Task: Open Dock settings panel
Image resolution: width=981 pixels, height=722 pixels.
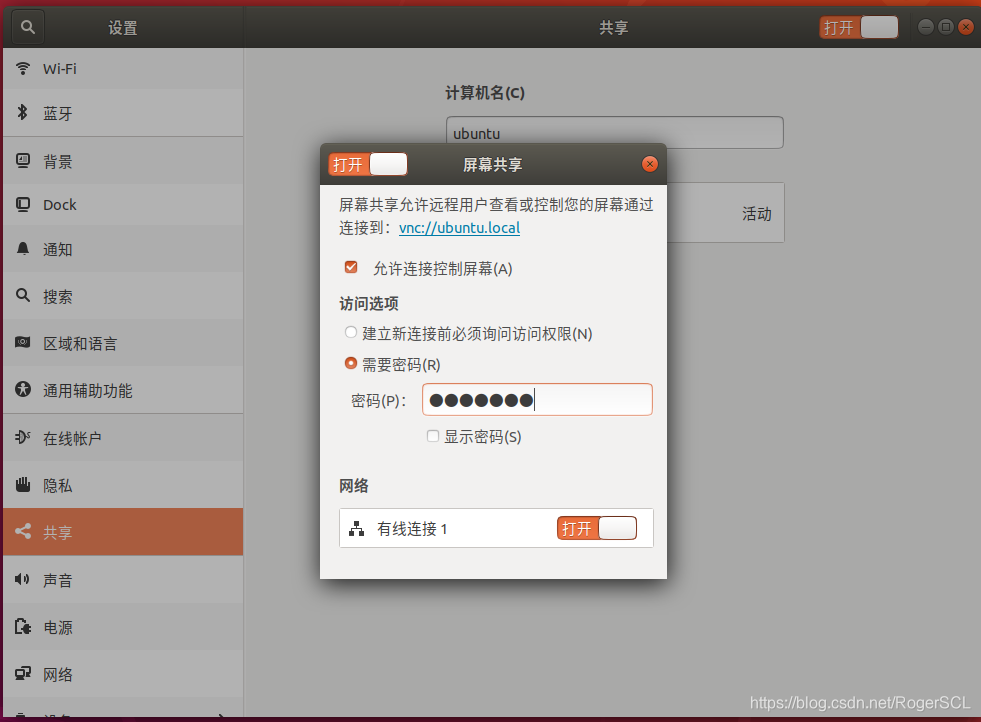Action: point(123,205)
